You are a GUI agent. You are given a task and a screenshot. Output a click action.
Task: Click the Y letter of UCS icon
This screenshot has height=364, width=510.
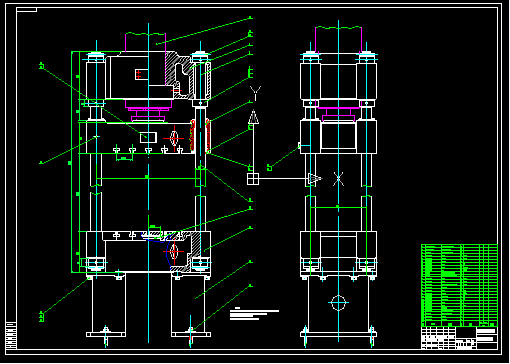pyautogui.click(x=255, y=93)
